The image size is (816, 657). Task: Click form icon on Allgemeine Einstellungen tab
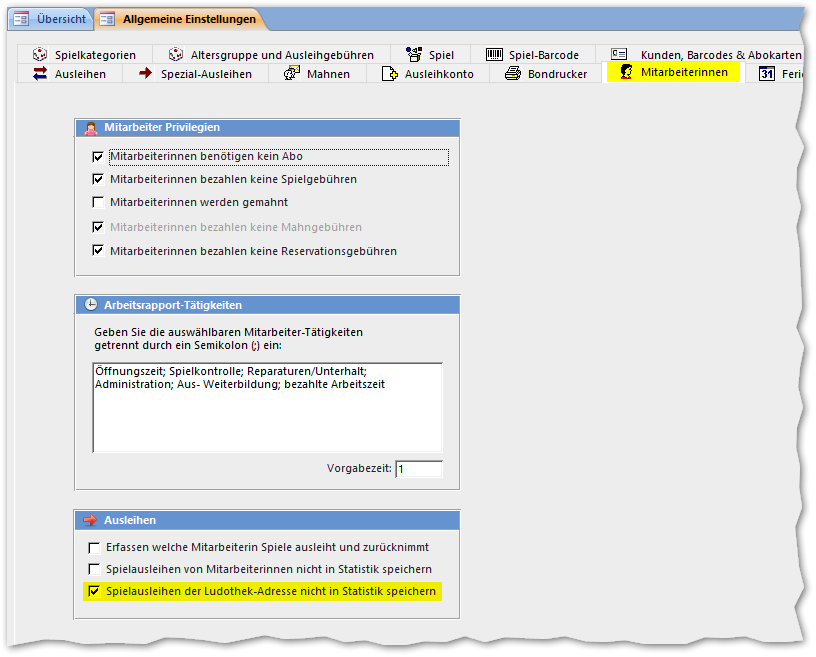tap(107, 19)
